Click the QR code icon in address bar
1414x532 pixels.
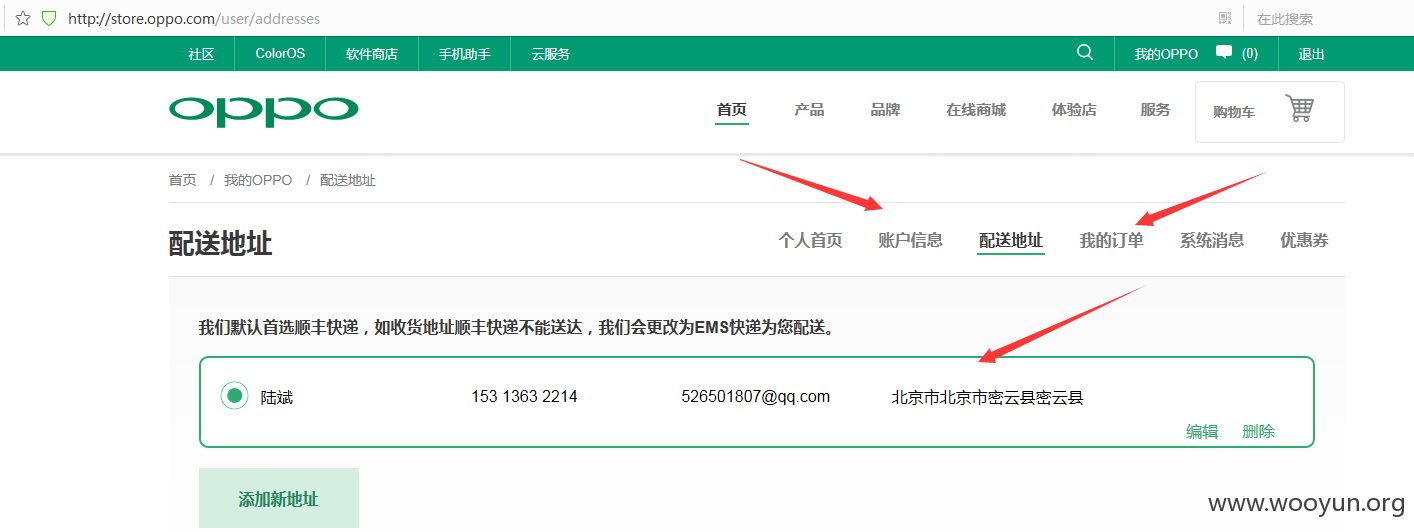click(x=1225, y=18)
